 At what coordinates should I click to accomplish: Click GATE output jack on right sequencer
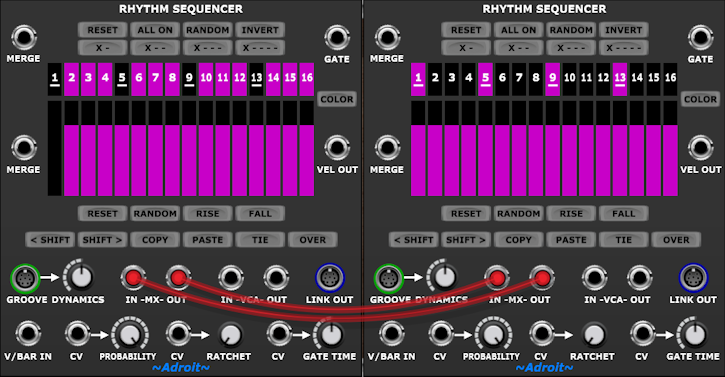(x=700, y=37)
